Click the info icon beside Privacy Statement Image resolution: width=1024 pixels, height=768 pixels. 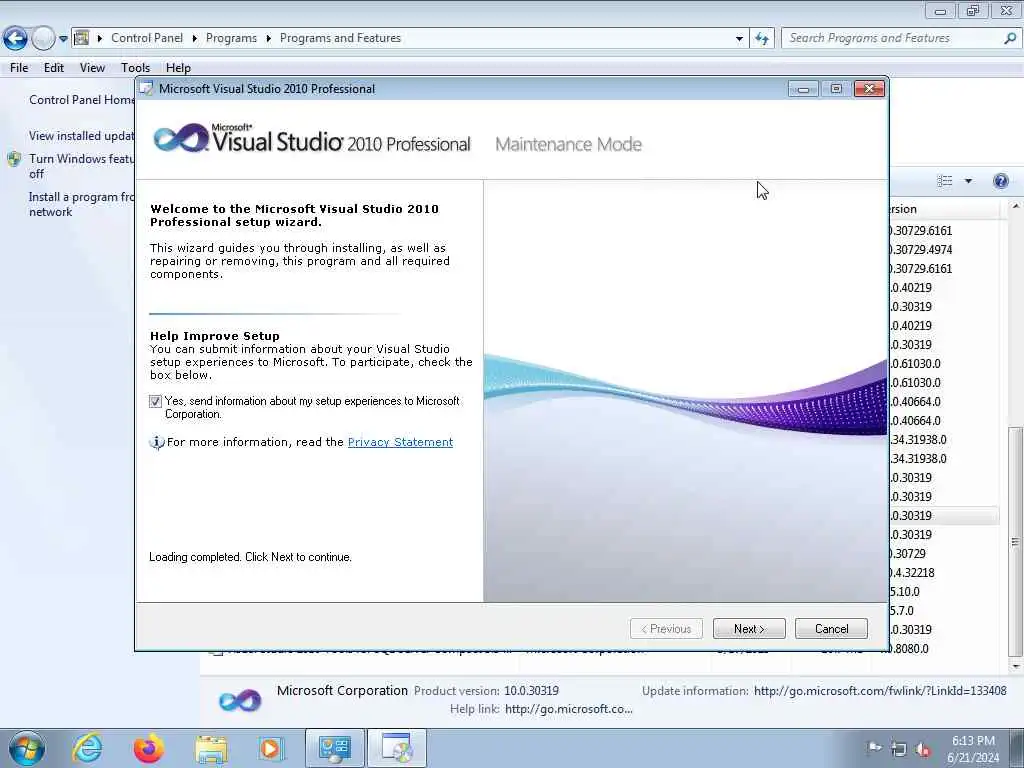click(157, 443)
